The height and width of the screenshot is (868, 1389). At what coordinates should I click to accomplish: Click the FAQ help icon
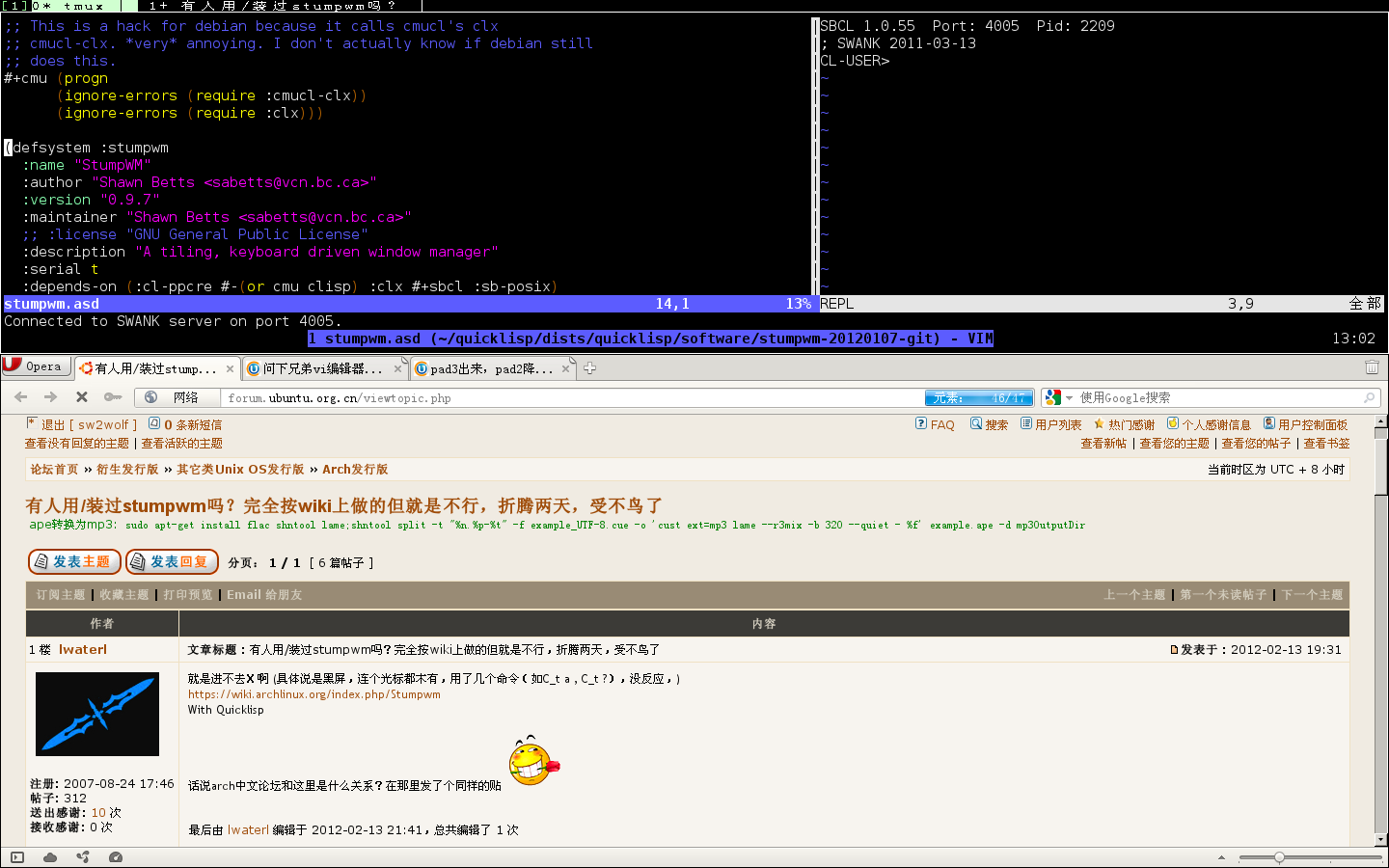(x=921, y=423)
